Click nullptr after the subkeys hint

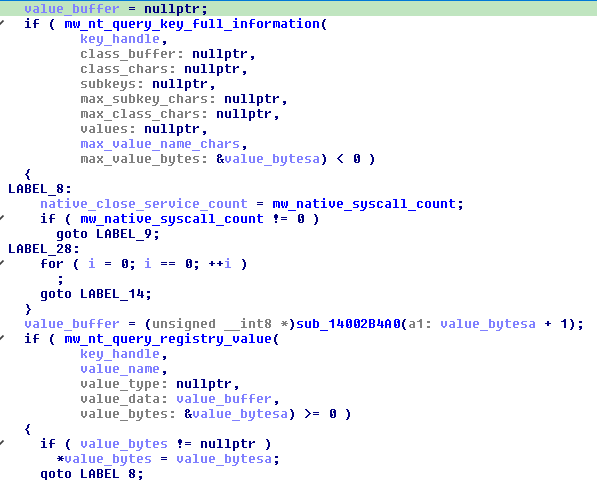click(180, 83)
